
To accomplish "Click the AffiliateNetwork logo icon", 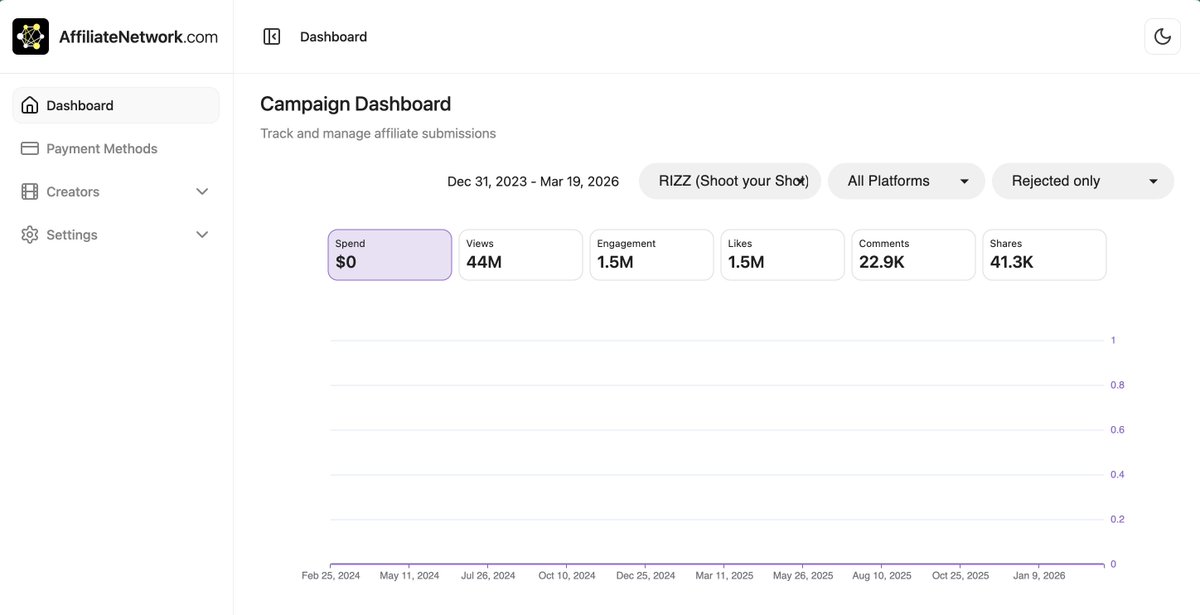I will click(x=31, y=37).
